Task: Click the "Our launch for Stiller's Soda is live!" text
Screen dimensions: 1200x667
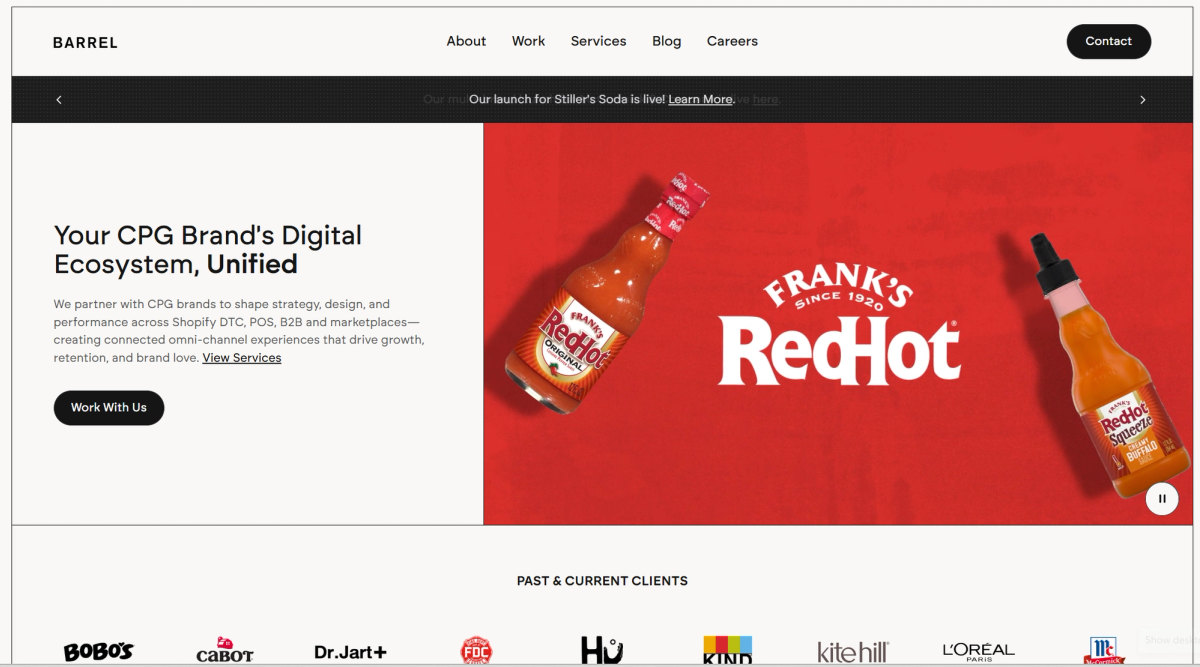Action: [x=567, y=99]
